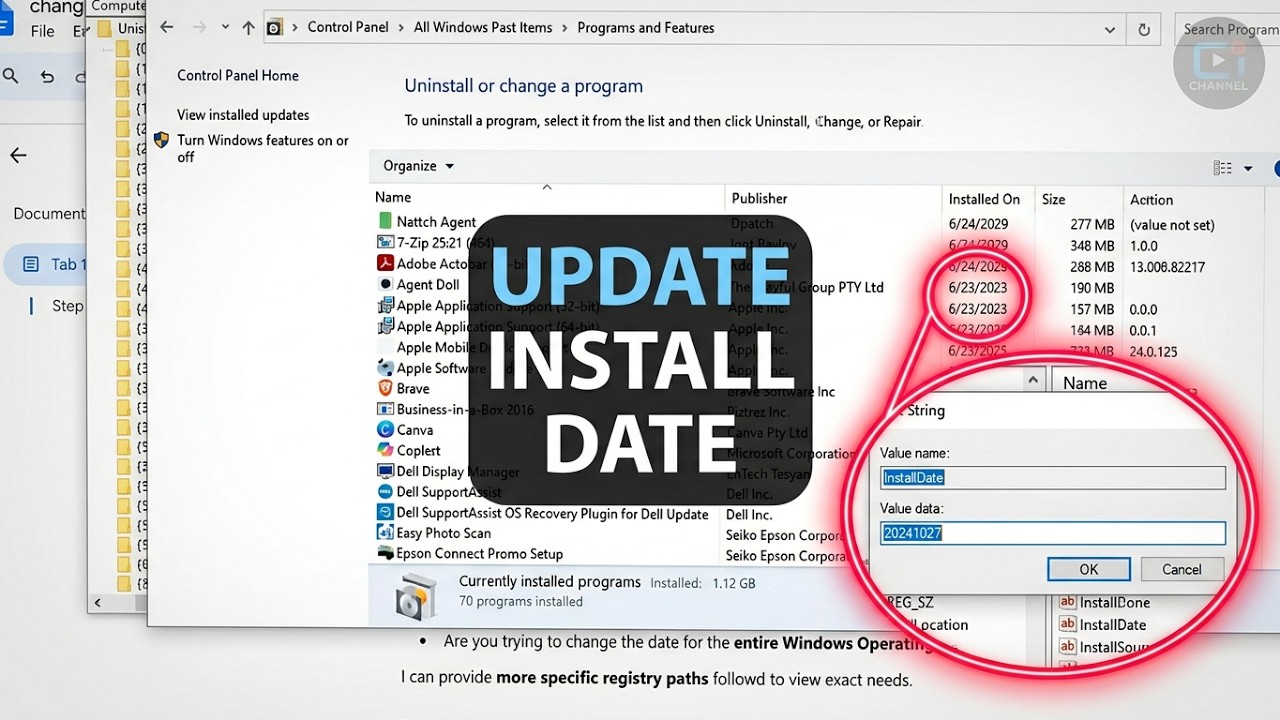Open the recent locations chevron beside forward arrow

[x=225, y=28]
